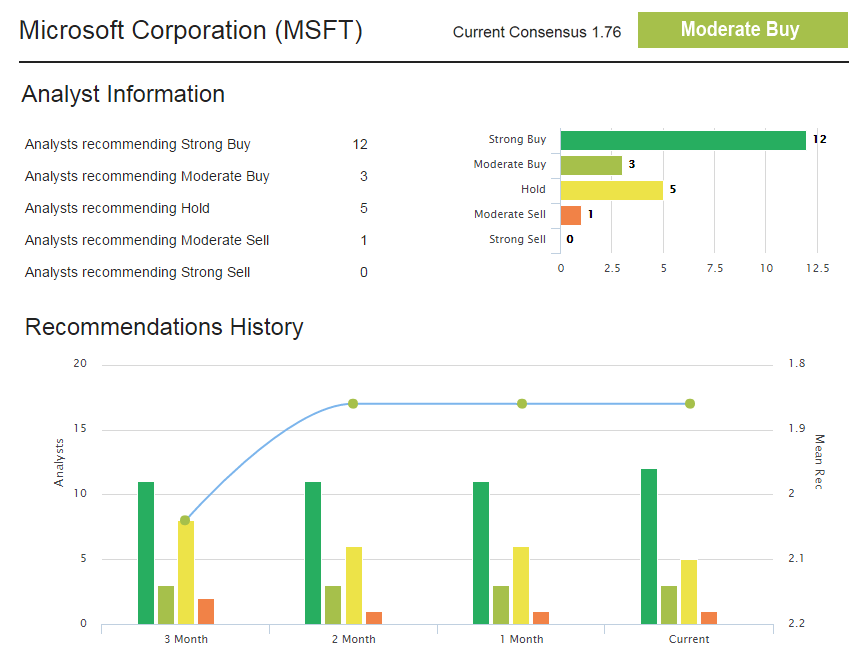Click the yellow Hold horizontal bar showing 5
866x665 pixels.
[x=611, y=190]
